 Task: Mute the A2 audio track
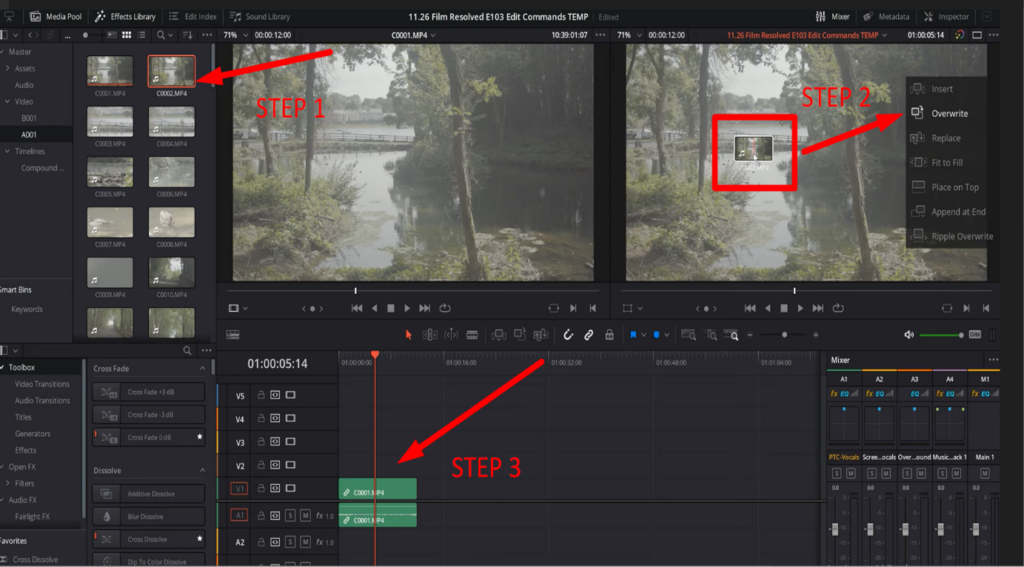click(305, 542)
